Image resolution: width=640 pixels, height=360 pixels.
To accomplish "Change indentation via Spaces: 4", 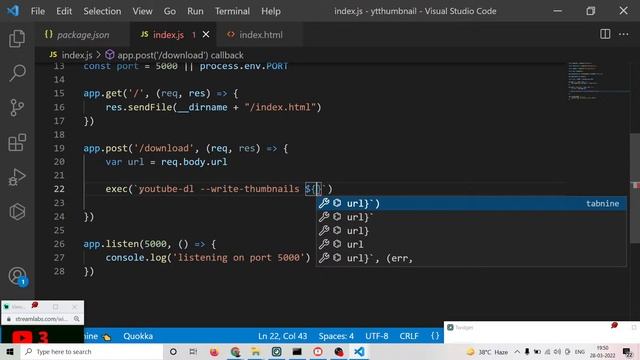I will point(336,336).
